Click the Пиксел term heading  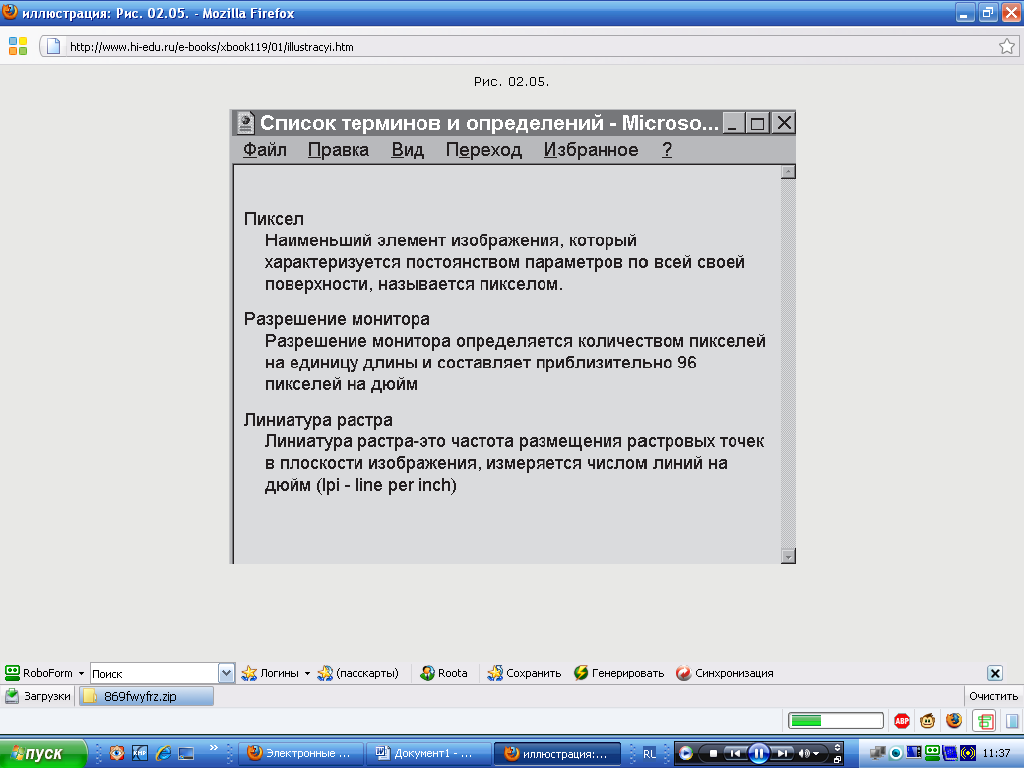(274, 219)
